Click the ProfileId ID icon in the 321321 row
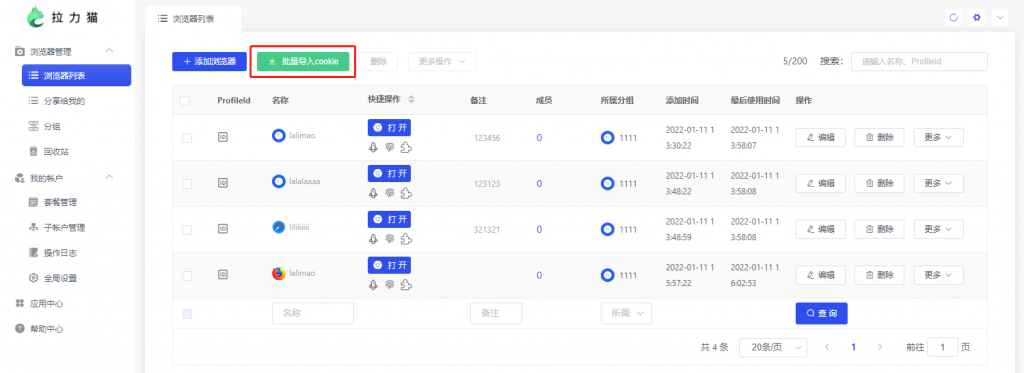Viewport: 1024px width, 373px height. tap(223, 229)
